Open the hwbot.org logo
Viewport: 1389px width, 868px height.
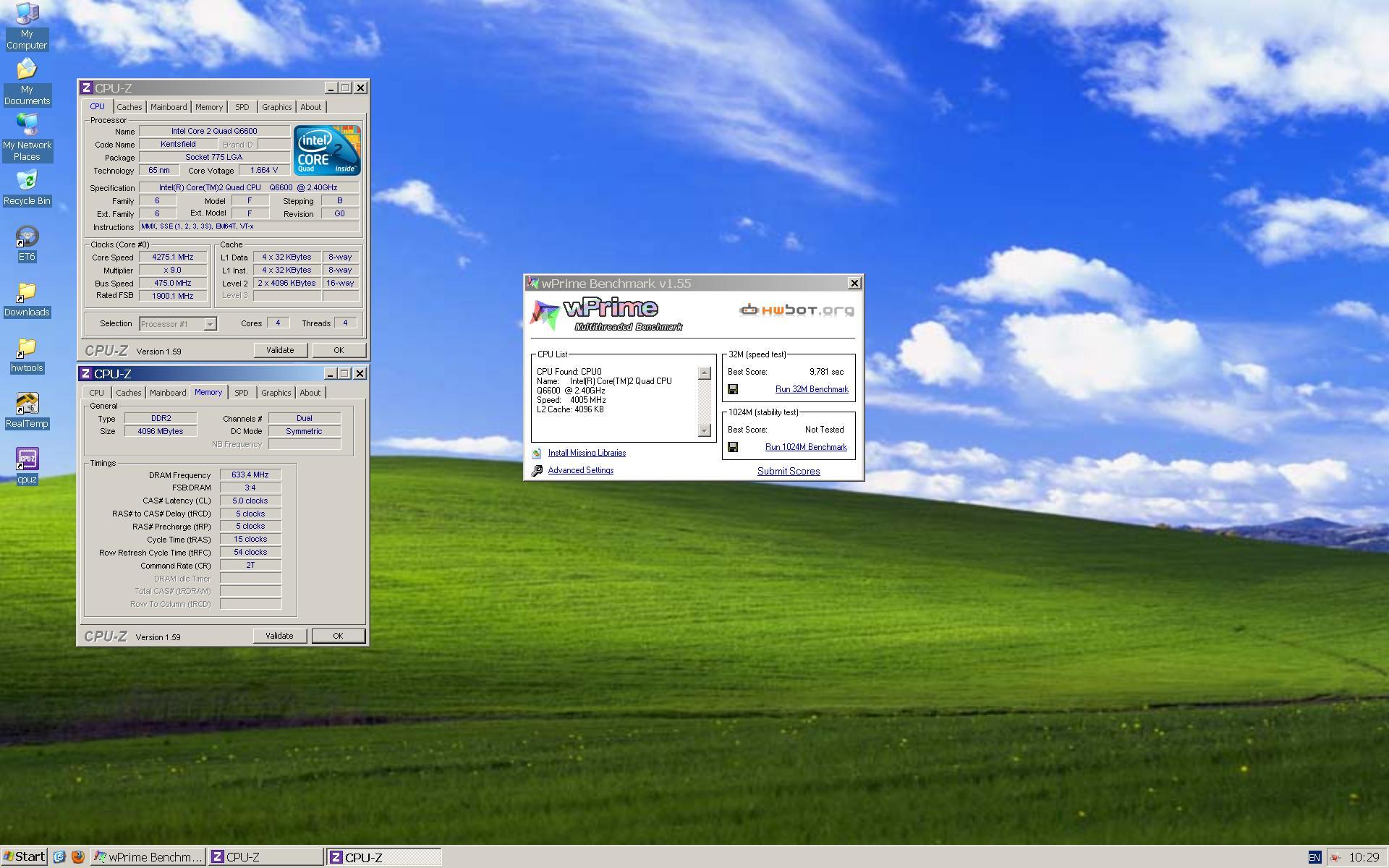pyautogui.click(x=797, y=310)
